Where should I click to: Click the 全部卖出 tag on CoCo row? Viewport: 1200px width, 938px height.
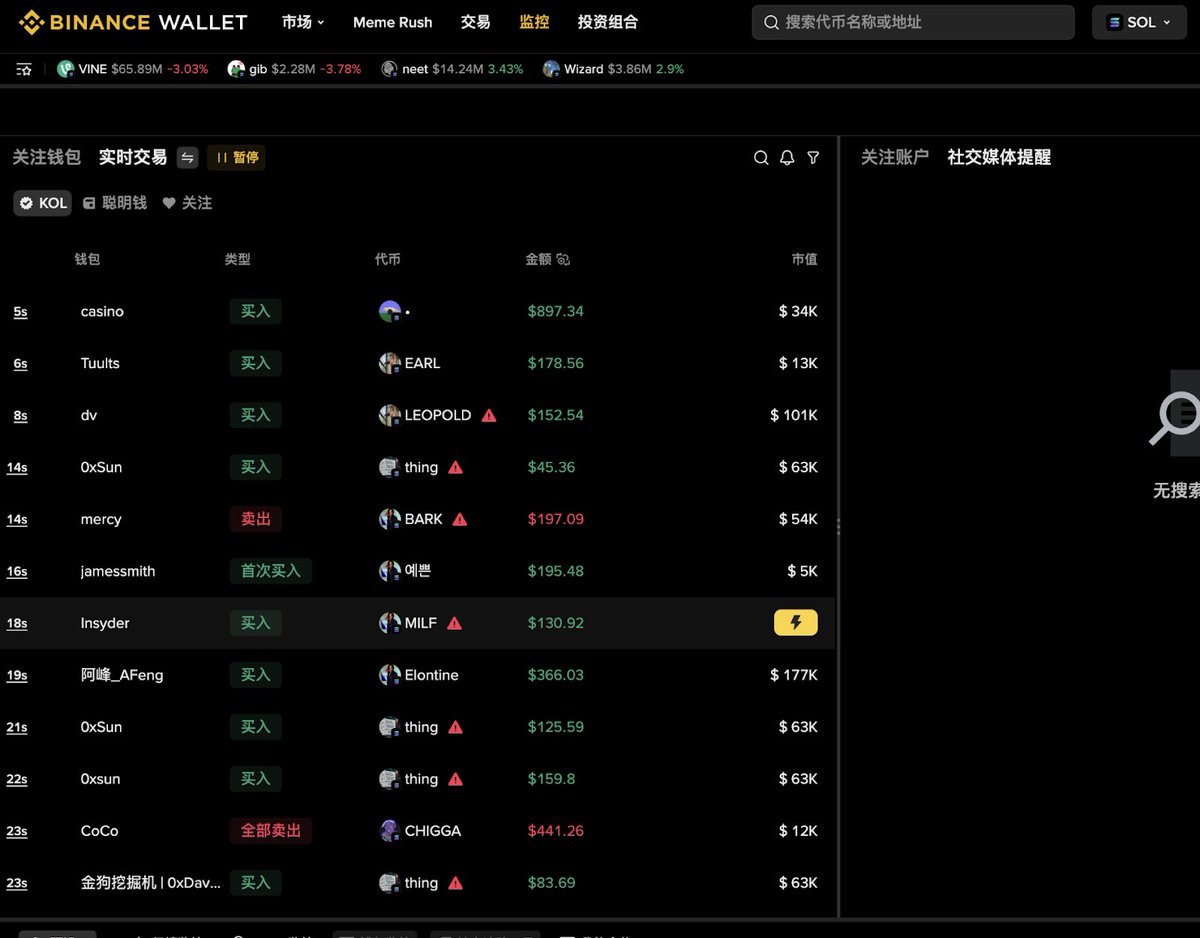(271, 831)
